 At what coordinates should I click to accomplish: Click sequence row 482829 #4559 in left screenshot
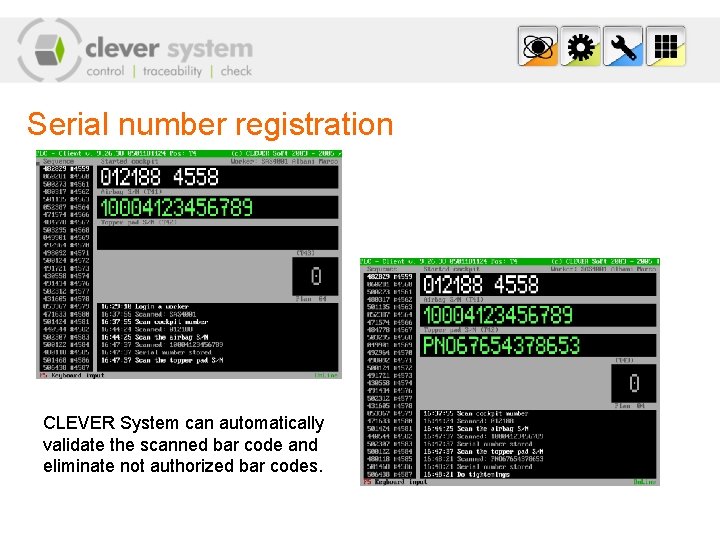click(66, 169)
